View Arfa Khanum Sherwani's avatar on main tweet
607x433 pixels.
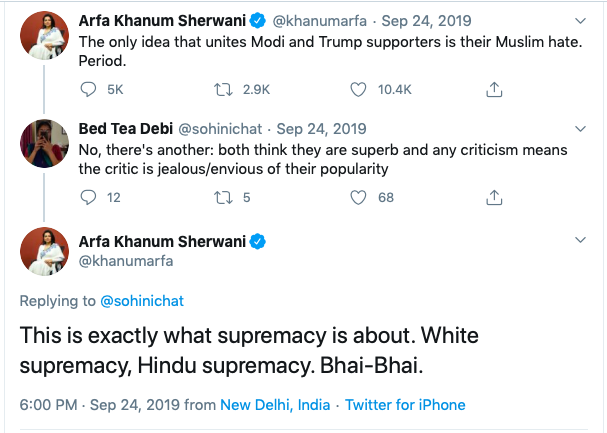pos(44,253)
